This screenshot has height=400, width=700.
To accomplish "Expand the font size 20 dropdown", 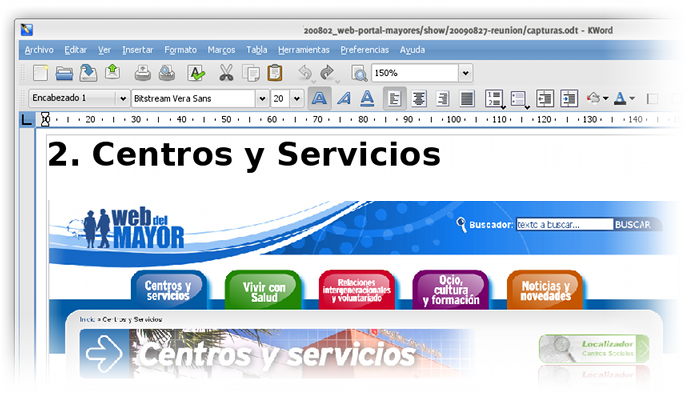I will [x=297, y=98].
